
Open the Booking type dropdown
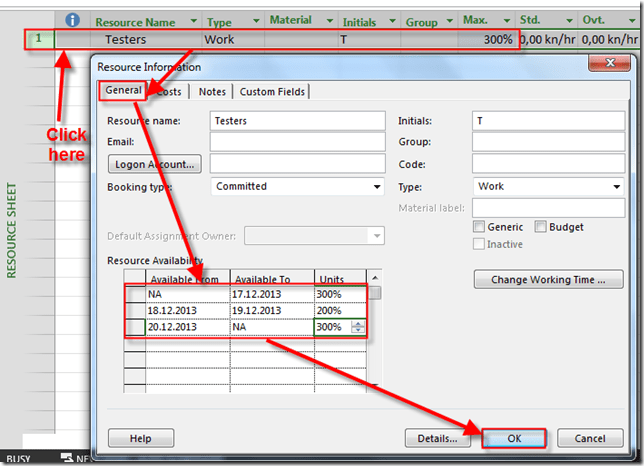coord(377,187)
